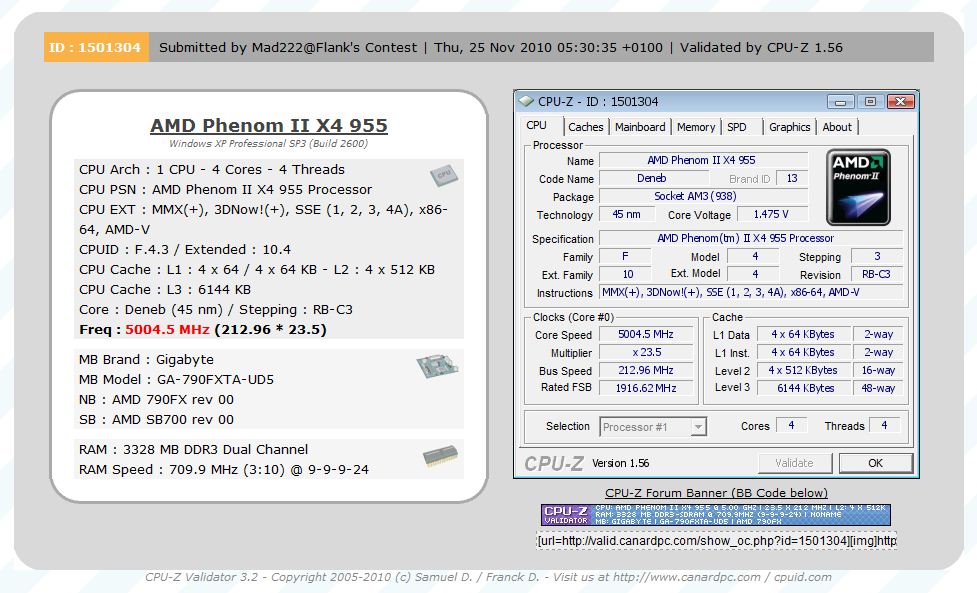The image size is (977, 593).
Task: Switch to the Mainboard tab
Action: click(x=640, y=127)
